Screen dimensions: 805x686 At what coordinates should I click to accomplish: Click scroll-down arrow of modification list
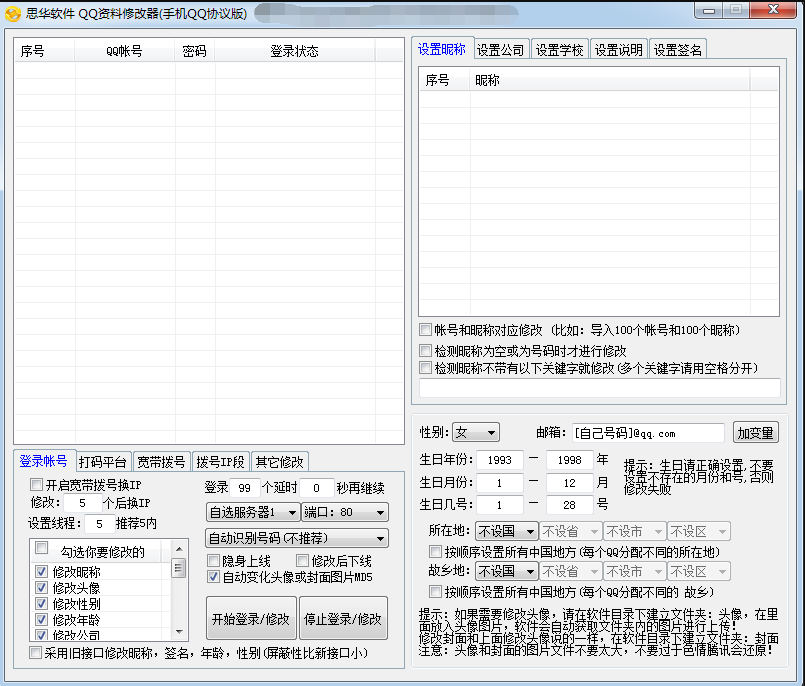[179, 632]
